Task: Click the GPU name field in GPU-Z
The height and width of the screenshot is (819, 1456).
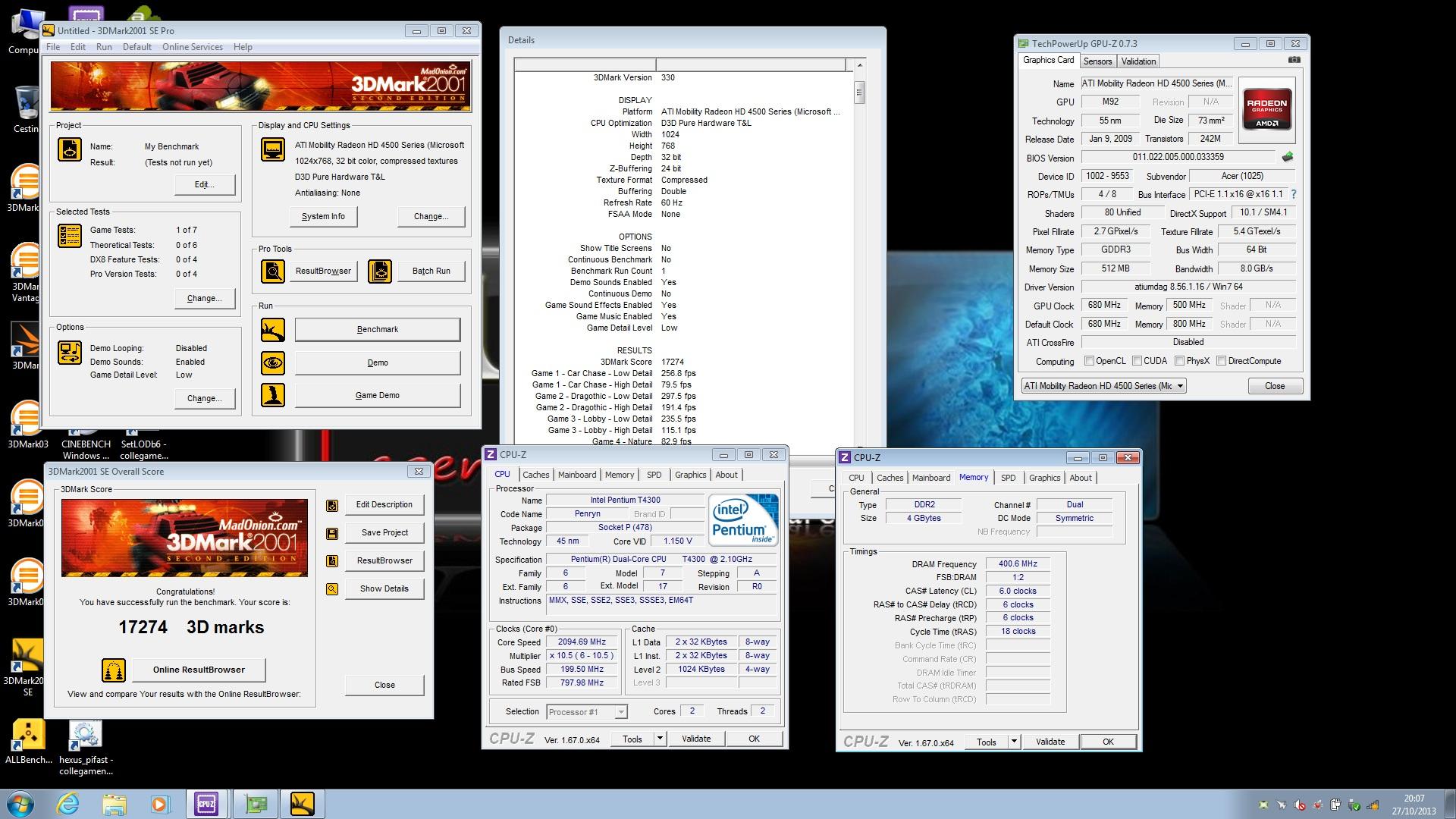Action: pyautogui.click(x=1157, y=83)
